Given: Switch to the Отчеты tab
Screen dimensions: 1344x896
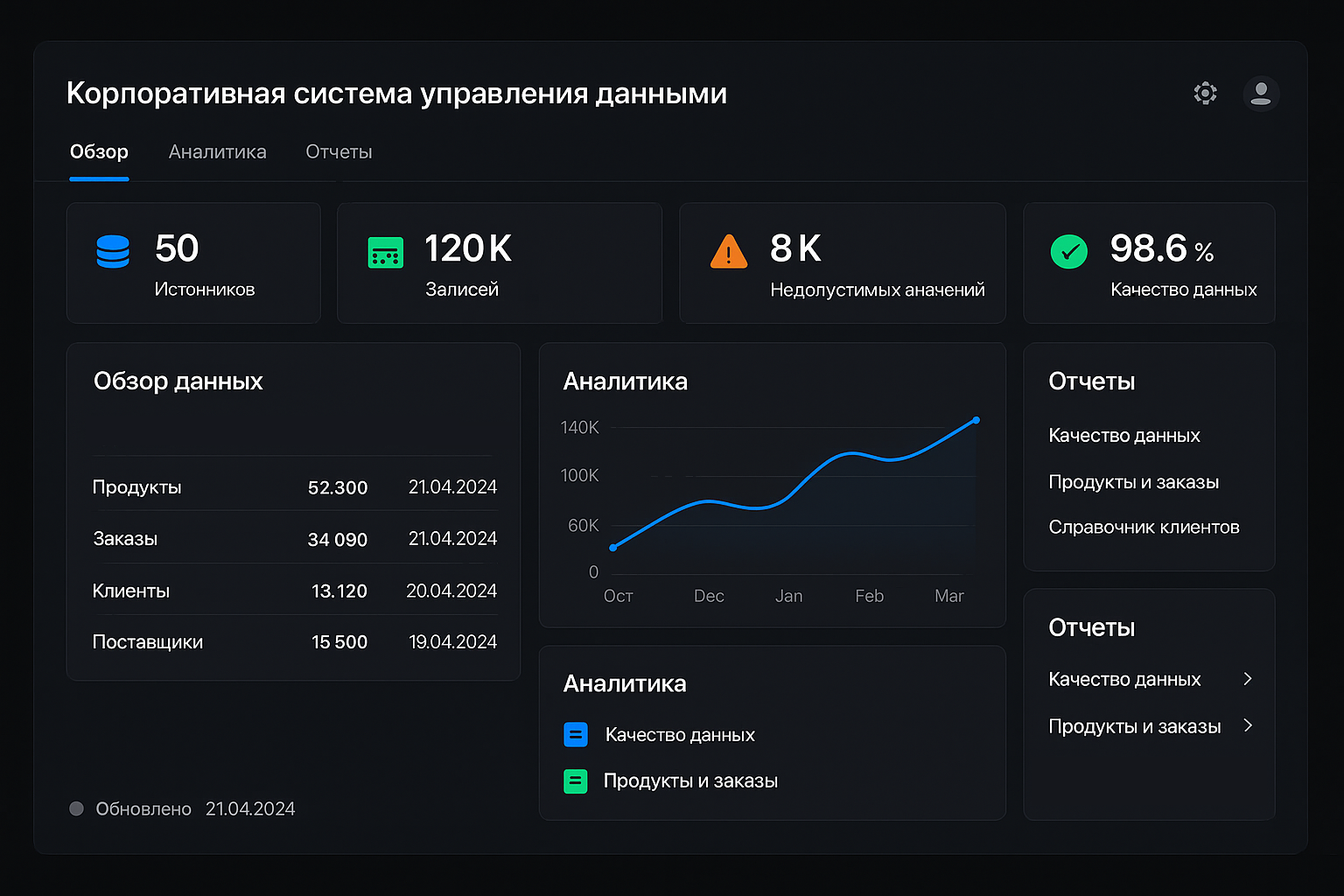Looking at the screenshot, I should coord(339,152).
